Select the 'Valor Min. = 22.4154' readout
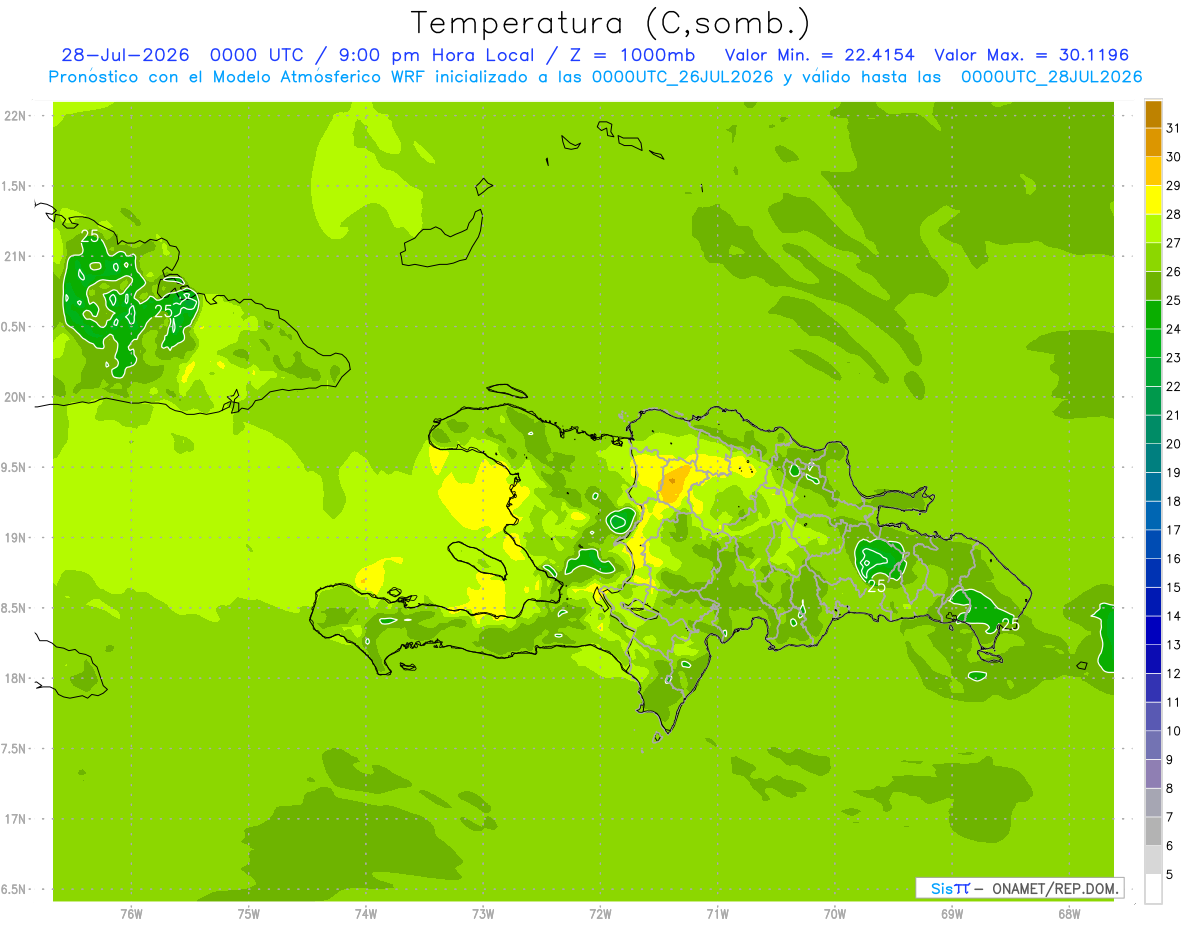 point(819,55)
